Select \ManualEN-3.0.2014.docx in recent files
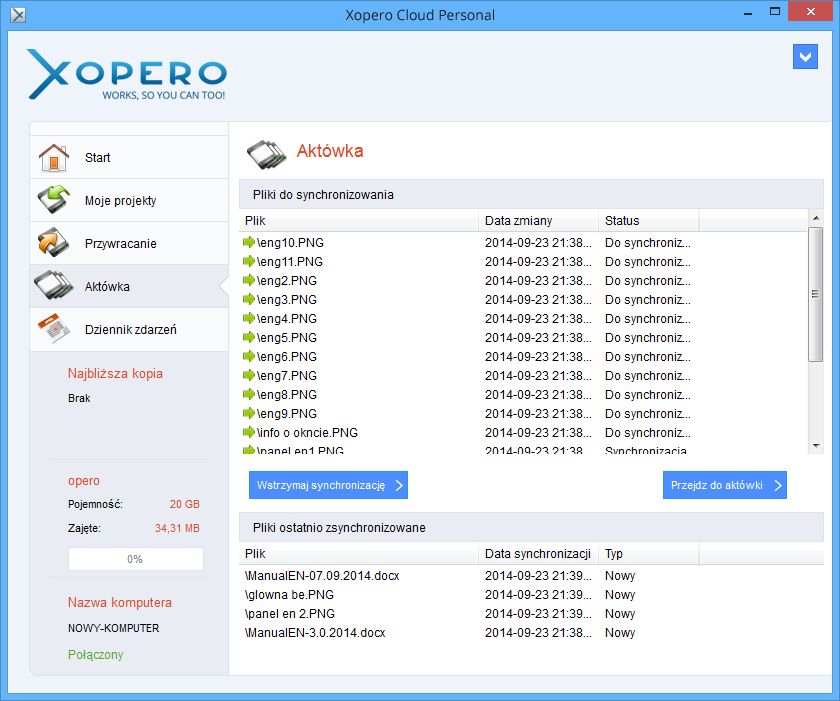Image resolution: width=840 pixels, height=701 pixels. click(x=315, y=633)
